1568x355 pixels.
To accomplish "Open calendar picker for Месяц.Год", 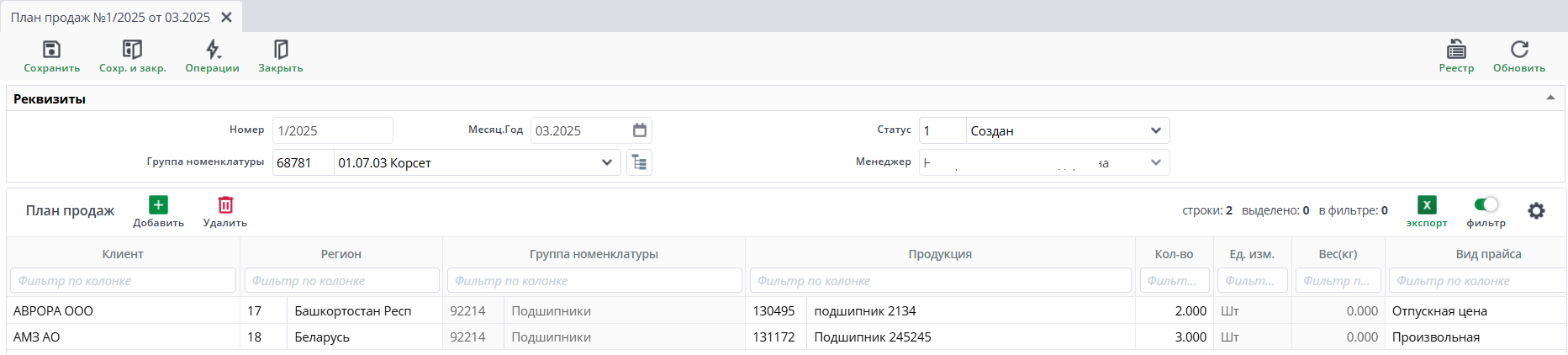I will (640, 130).
